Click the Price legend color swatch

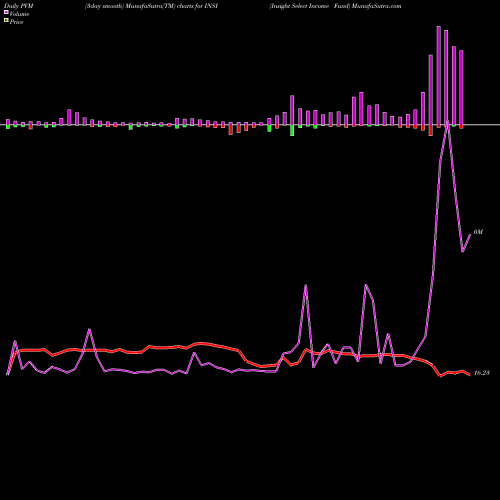click(x=6, y=21)
